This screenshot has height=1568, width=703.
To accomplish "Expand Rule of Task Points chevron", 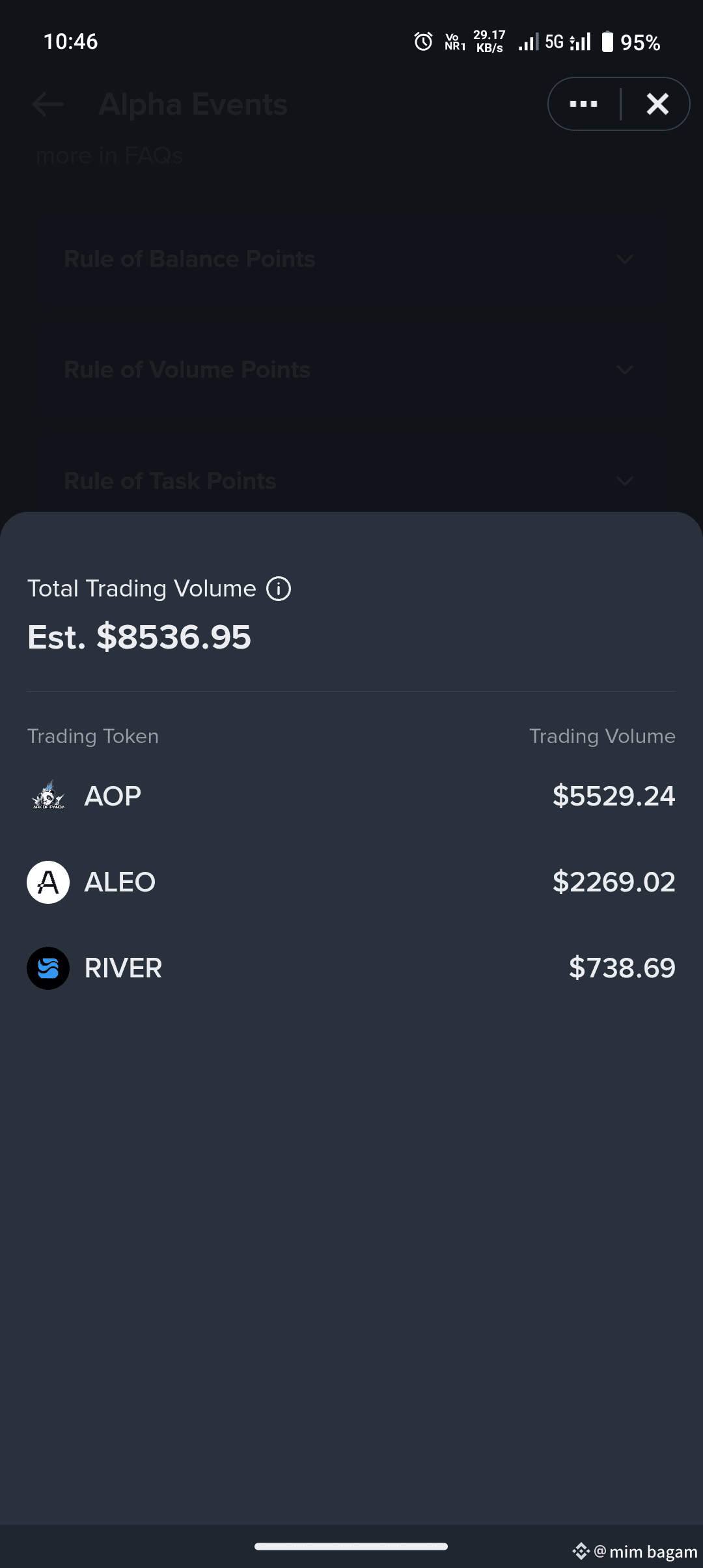I will pos(624,482).
